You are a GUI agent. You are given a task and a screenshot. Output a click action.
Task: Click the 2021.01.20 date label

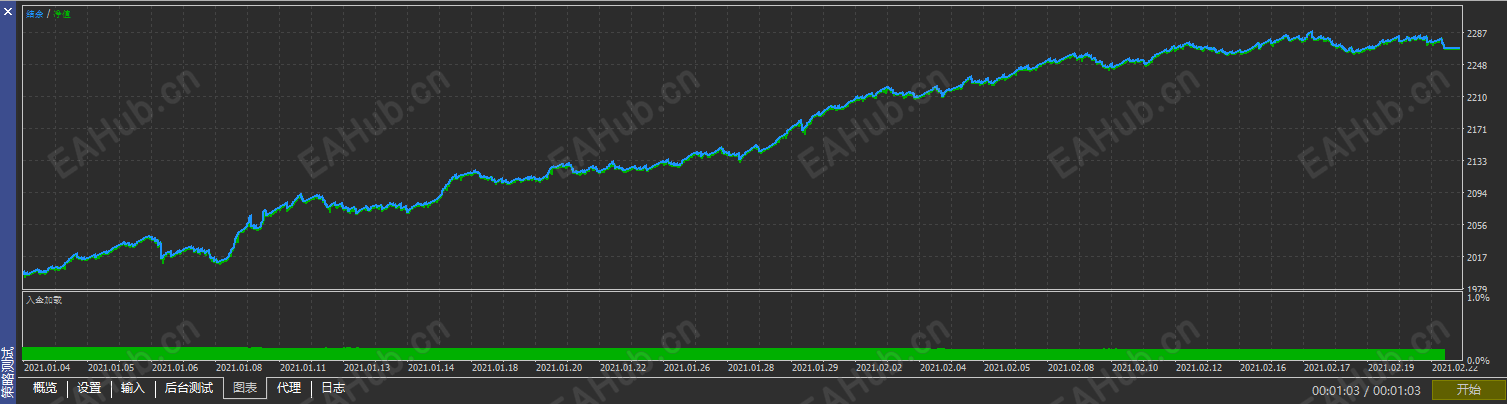click(559, 368)
